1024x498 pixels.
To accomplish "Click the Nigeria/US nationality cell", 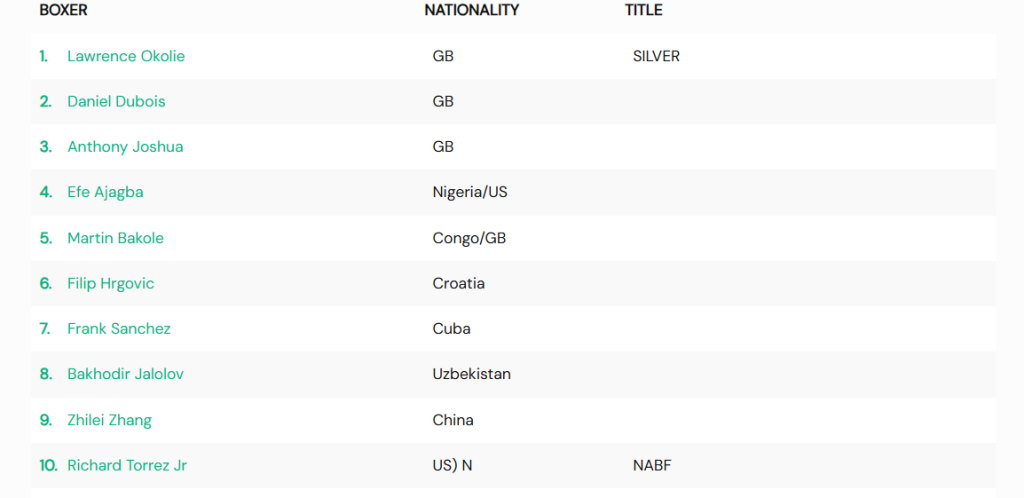I will (470, 193).
